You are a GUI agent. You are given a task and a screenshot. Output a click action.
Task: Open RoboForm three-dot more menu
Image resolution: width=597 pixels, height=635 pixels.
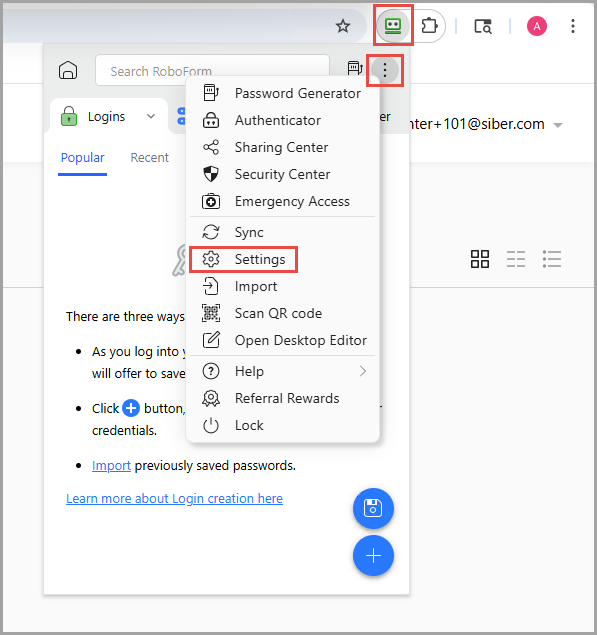385,70
